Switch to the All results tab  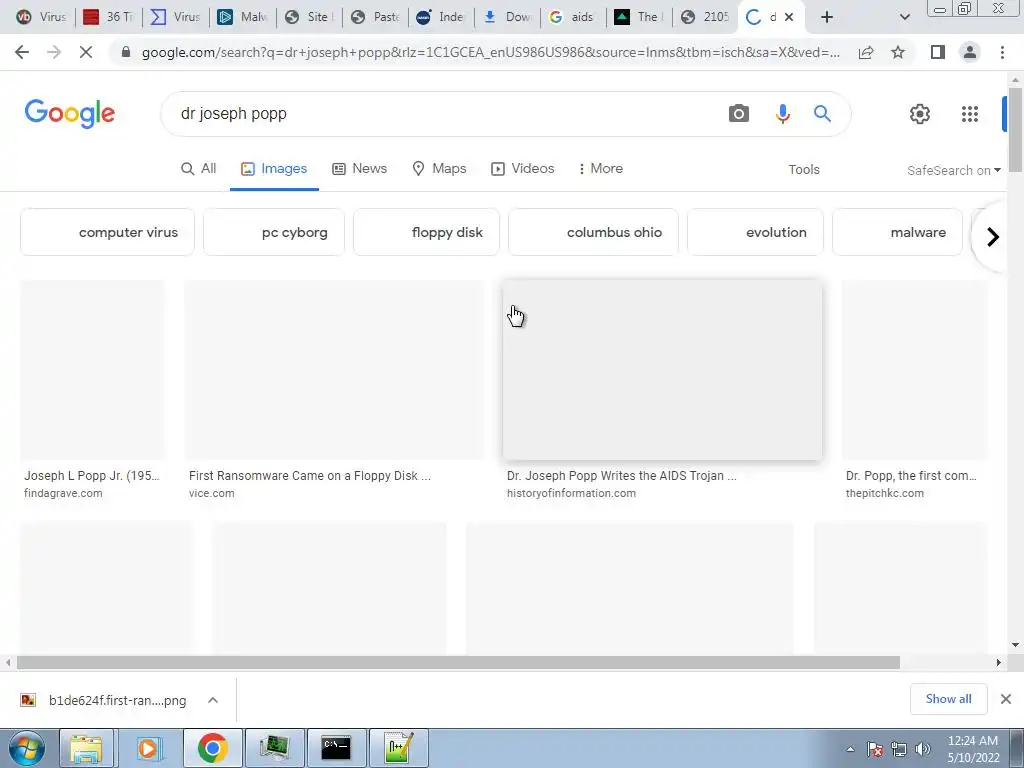pyautogui.click(x=199, y=168)
